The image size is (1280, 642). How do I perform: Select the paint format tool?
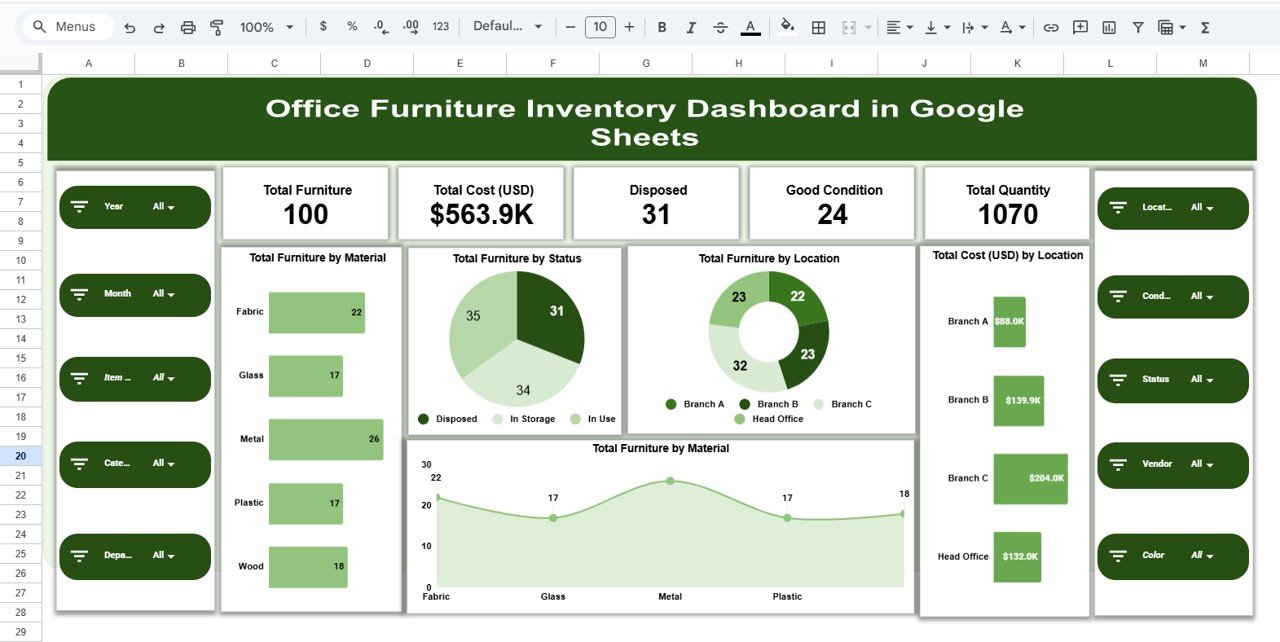(x=217, y=27)
